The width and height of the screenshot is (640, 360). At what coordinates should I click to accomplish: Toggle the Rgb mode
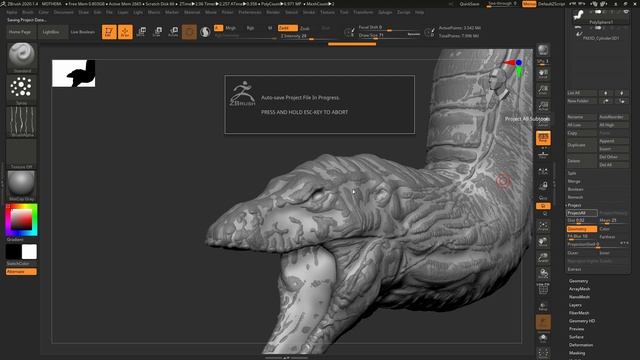click(250, 28)
